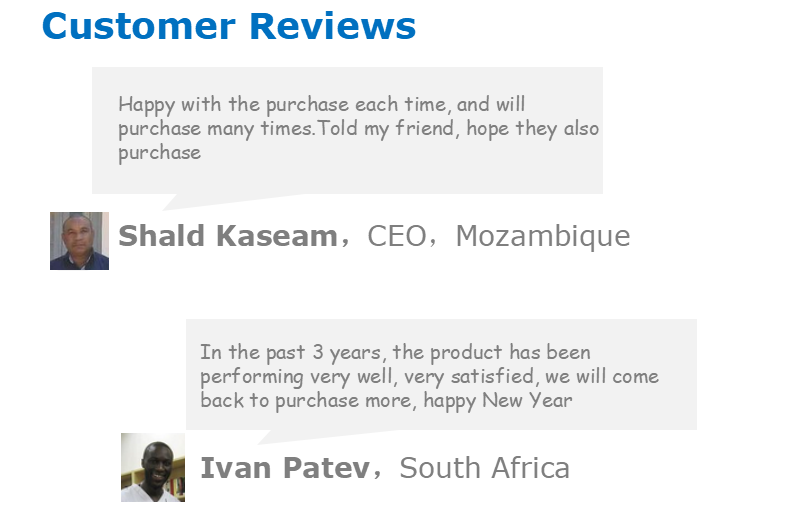The image size is (796, 515).
Task: Click the Mozambique country label
Action: (x=542, y=236)
